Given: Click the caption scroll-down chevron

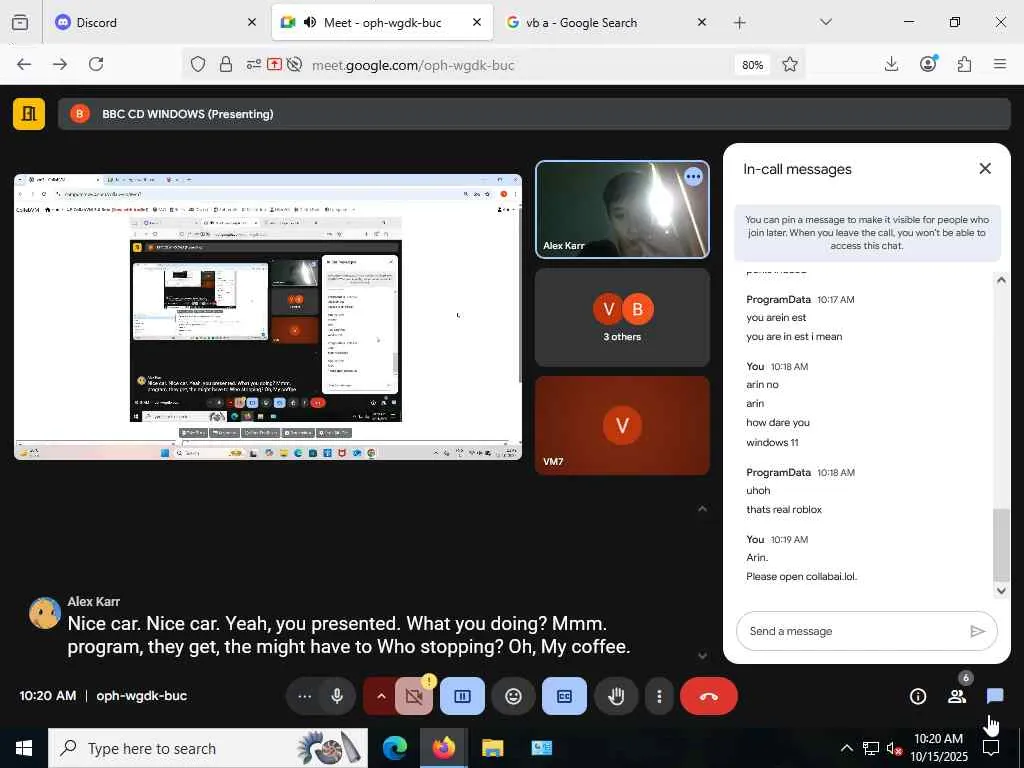Looking at the screenshot, I should point(702,655).
